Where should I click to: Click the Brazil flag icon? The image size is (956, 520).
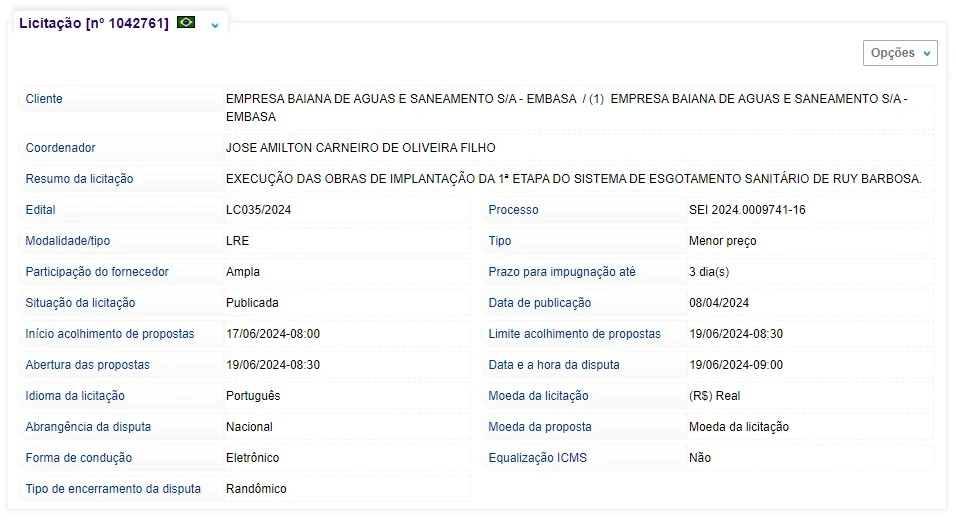tap(186, 23)
